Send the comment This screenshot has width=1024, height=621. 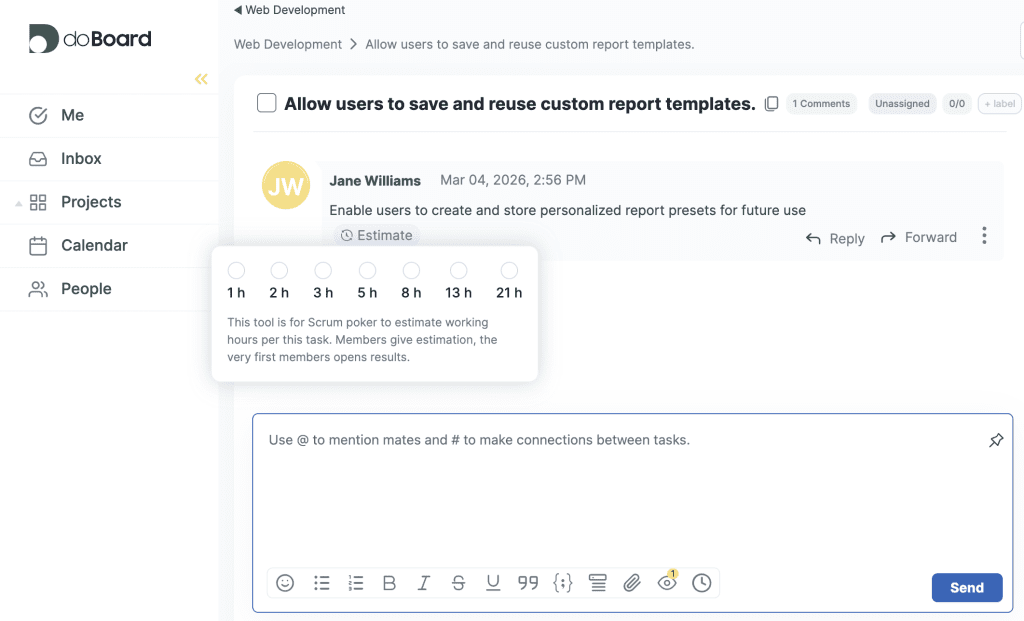pyautogui.click(x=966, y=588)
